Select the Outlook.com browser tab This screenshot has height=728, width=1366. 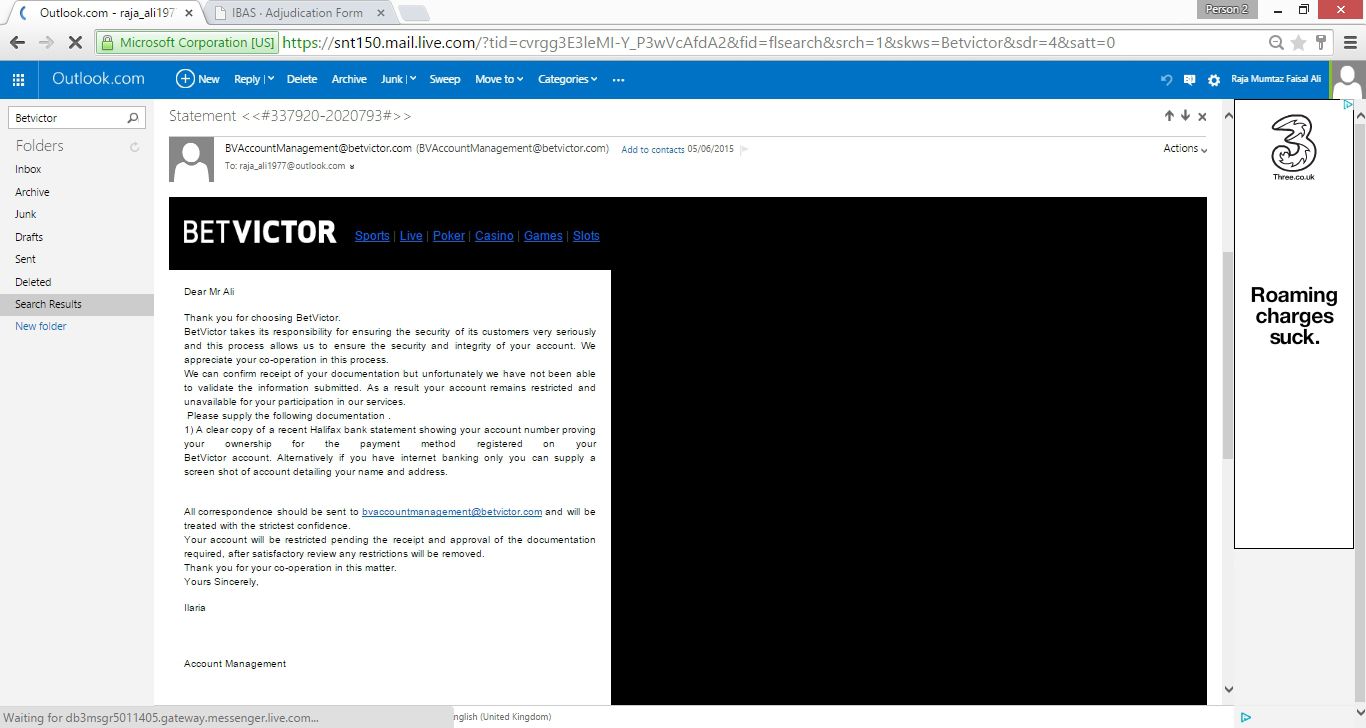(104, 13)
